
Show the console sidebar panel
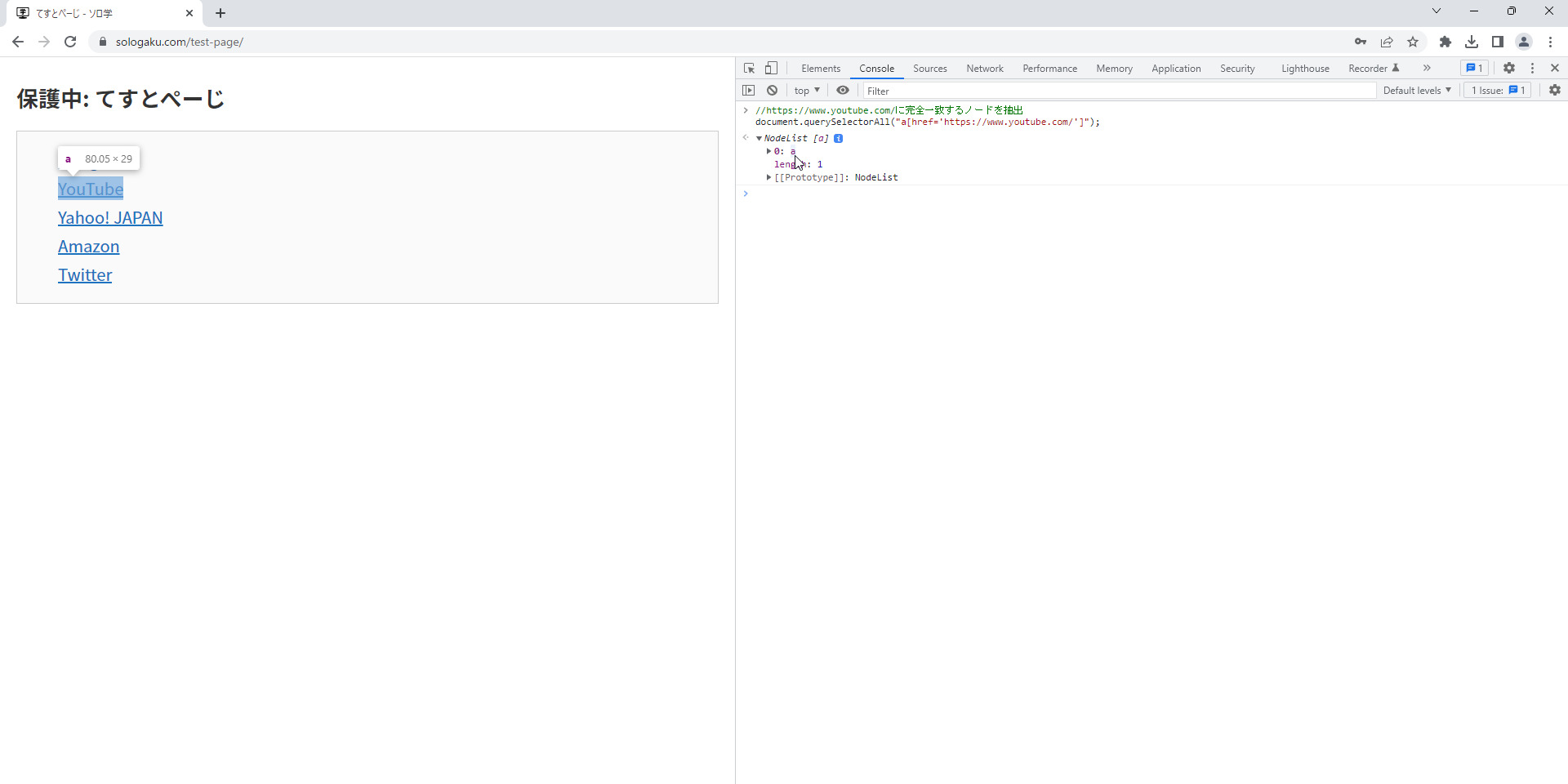click(749, 91)
